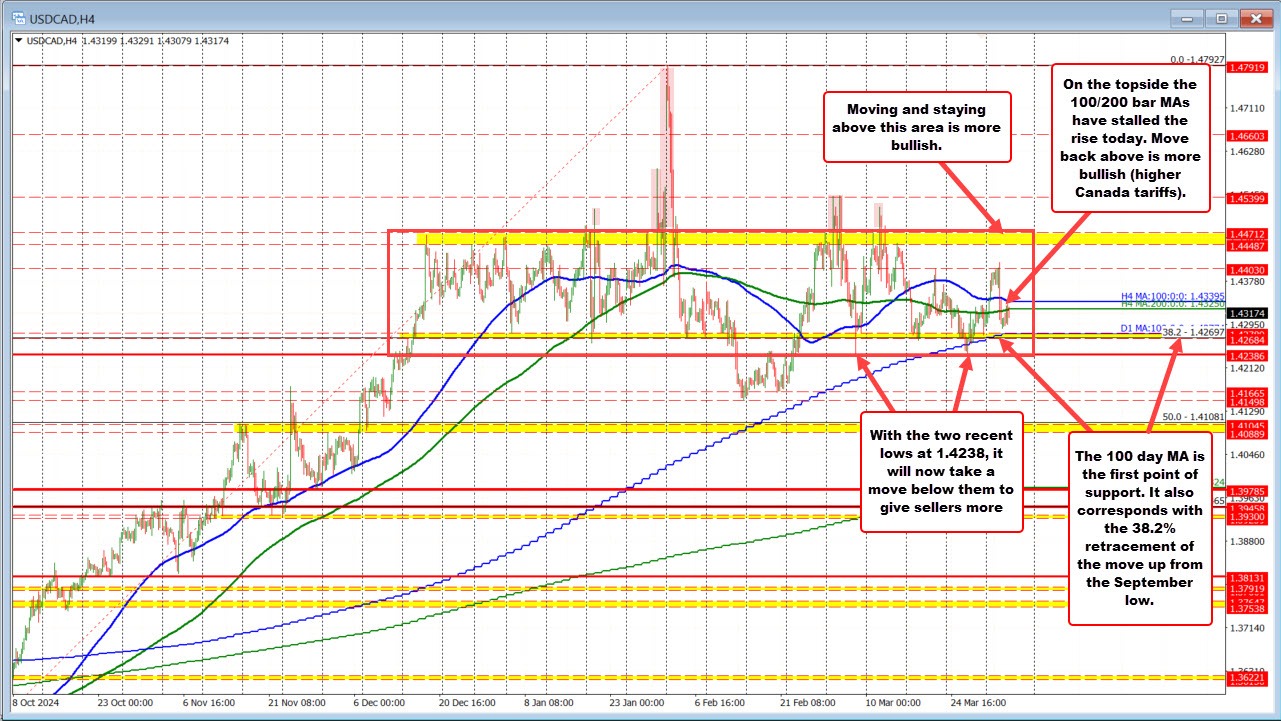1281x721 pixels.
Task: Click the Fibonacci label 38.2 - 1.42697
Action: [1191, 330]
